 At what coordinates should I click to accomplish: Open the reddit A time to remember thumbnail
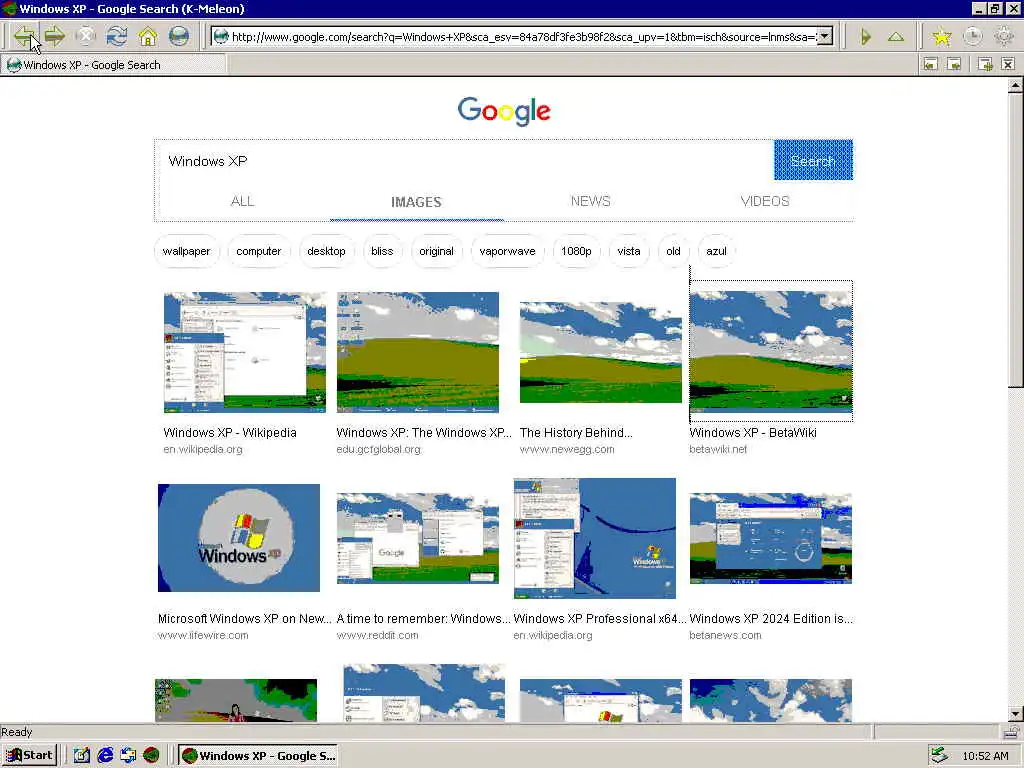tap(418, 538)
